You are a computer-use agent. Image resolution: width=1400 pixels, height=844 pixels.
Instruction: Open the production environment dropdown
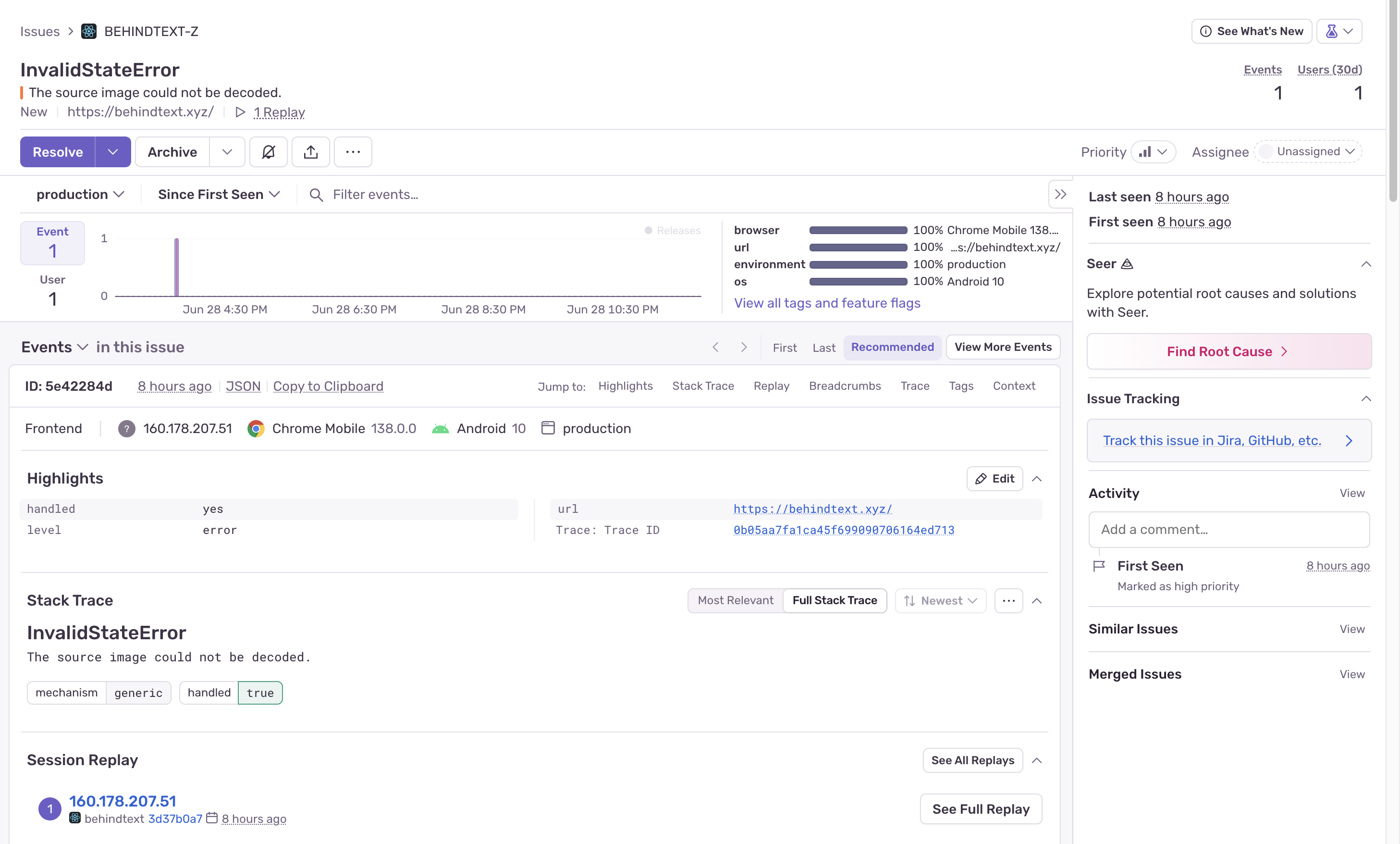[80, 194]
